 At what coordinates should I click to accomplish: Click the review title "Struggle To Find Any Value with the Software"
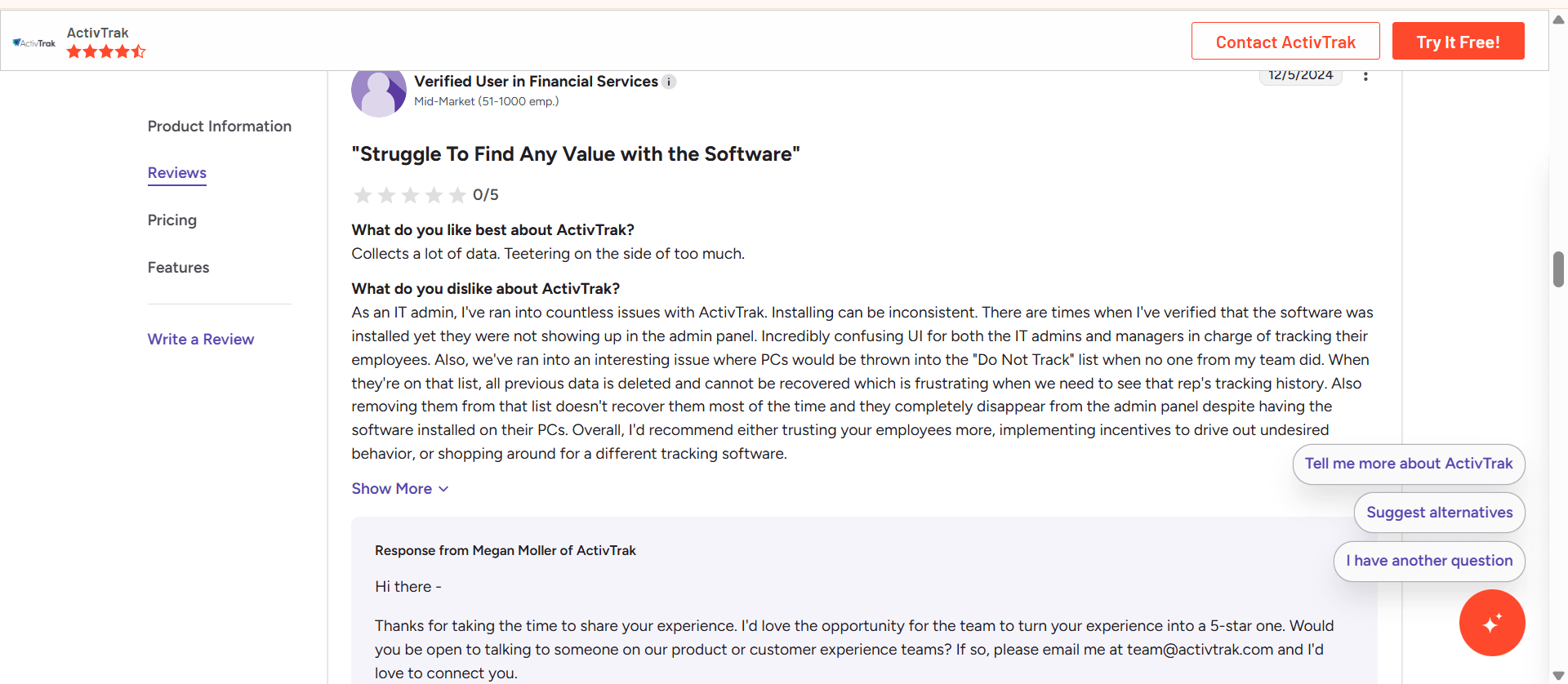tap(576, 154)
